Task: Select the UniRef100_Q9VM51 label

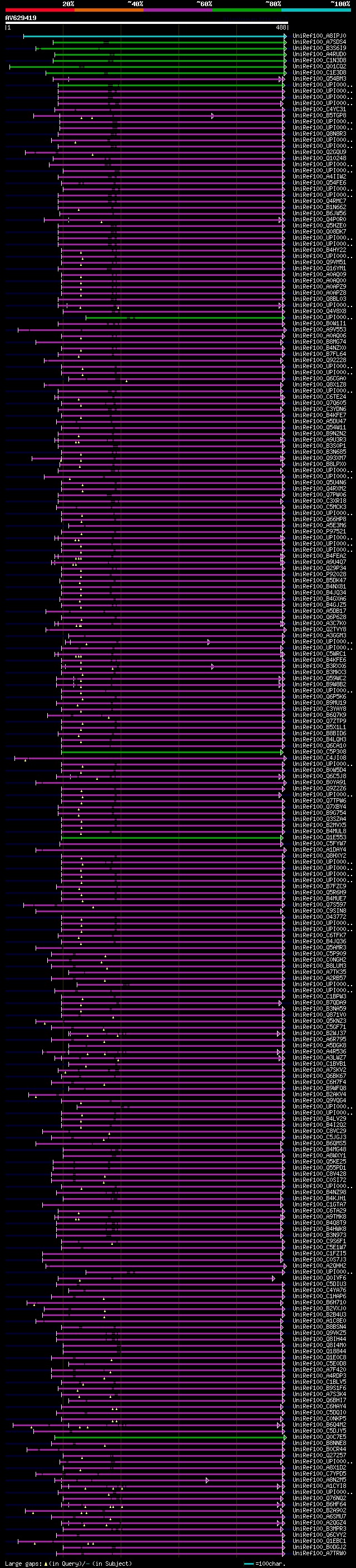Action: click(x=319, y=263)
